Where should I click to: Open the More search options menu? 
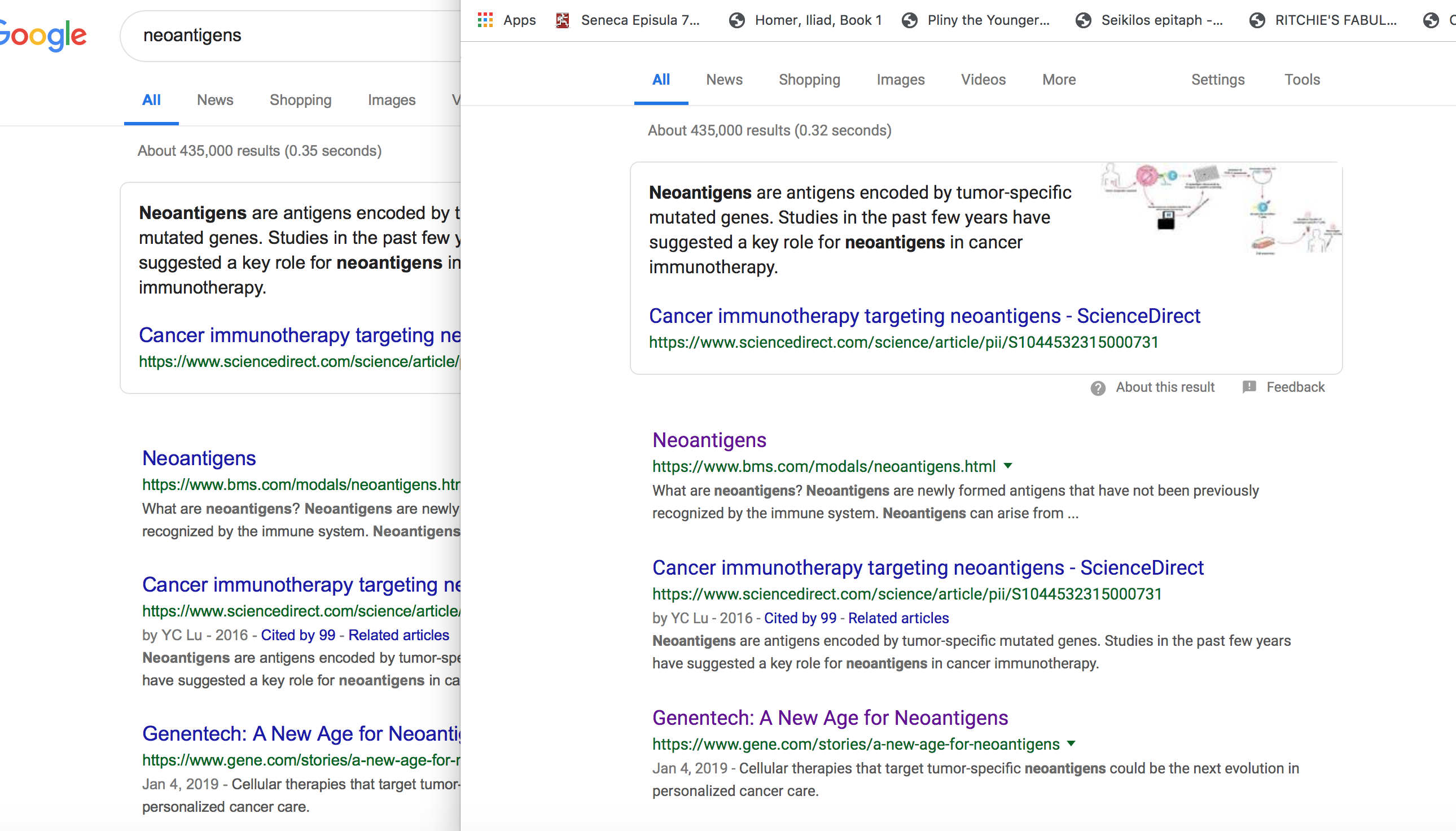[1059, 80]
